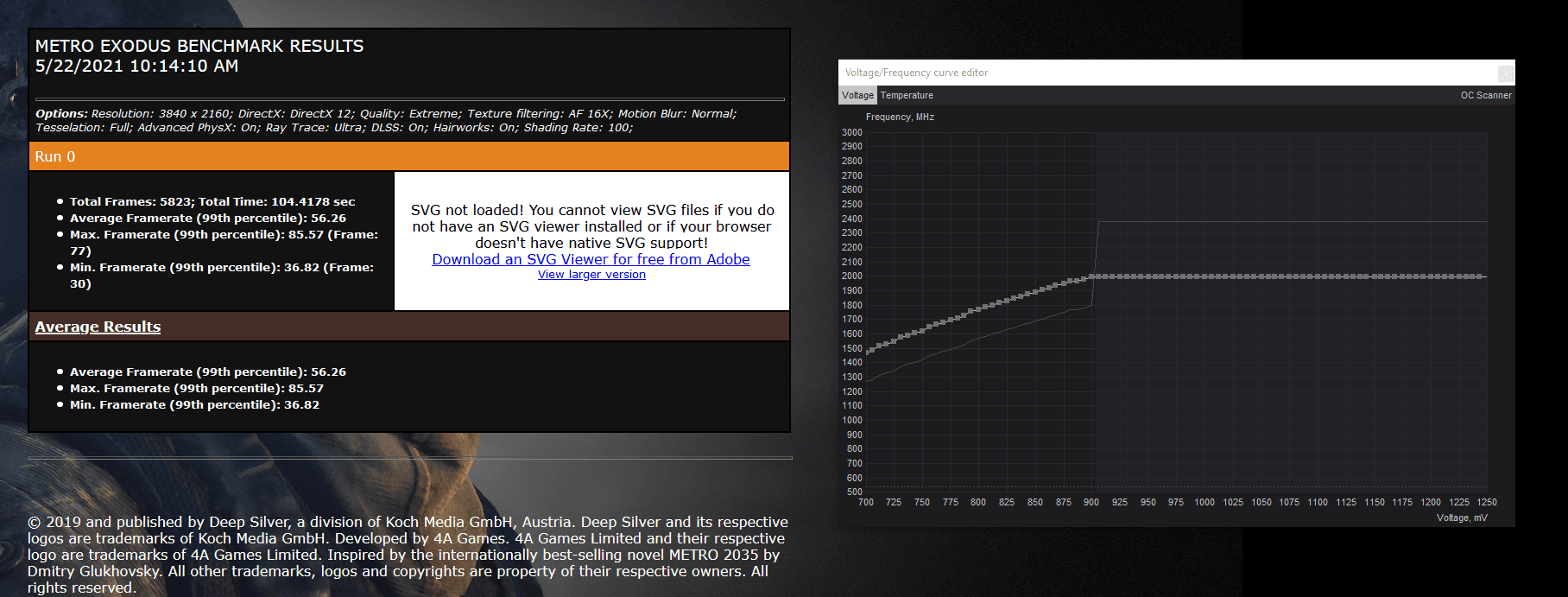This screenshot has height=597, width=1568.
Task: Click Average Results Average Framerate 56.26
Action: (208, 372)
